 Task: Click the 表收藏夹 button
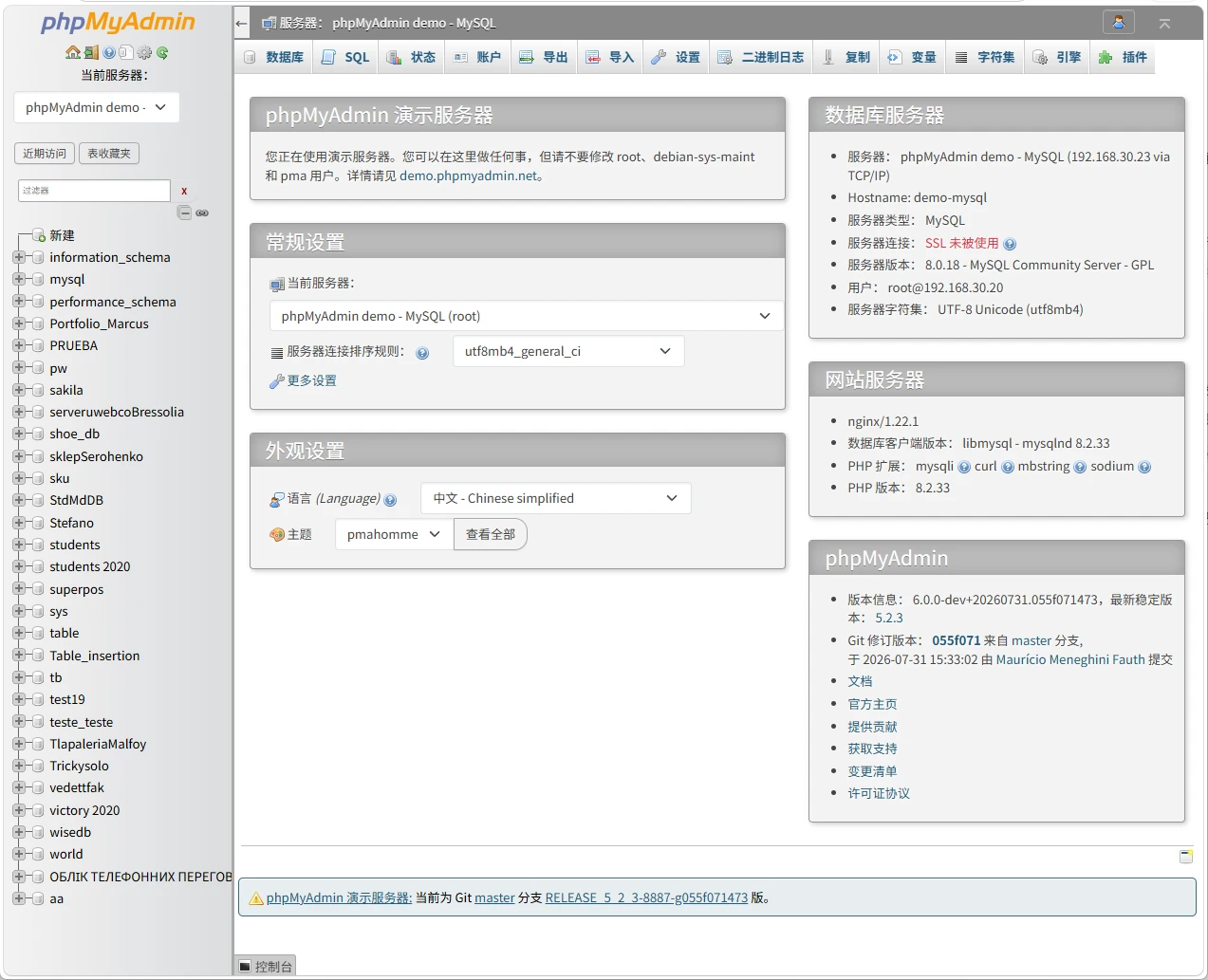coord(109,154)
